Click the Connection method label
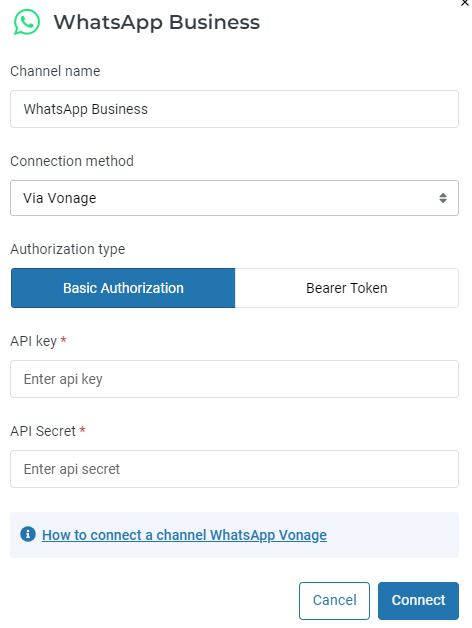The width and height of the screenshot is (472, 628). tap(72, 161)
